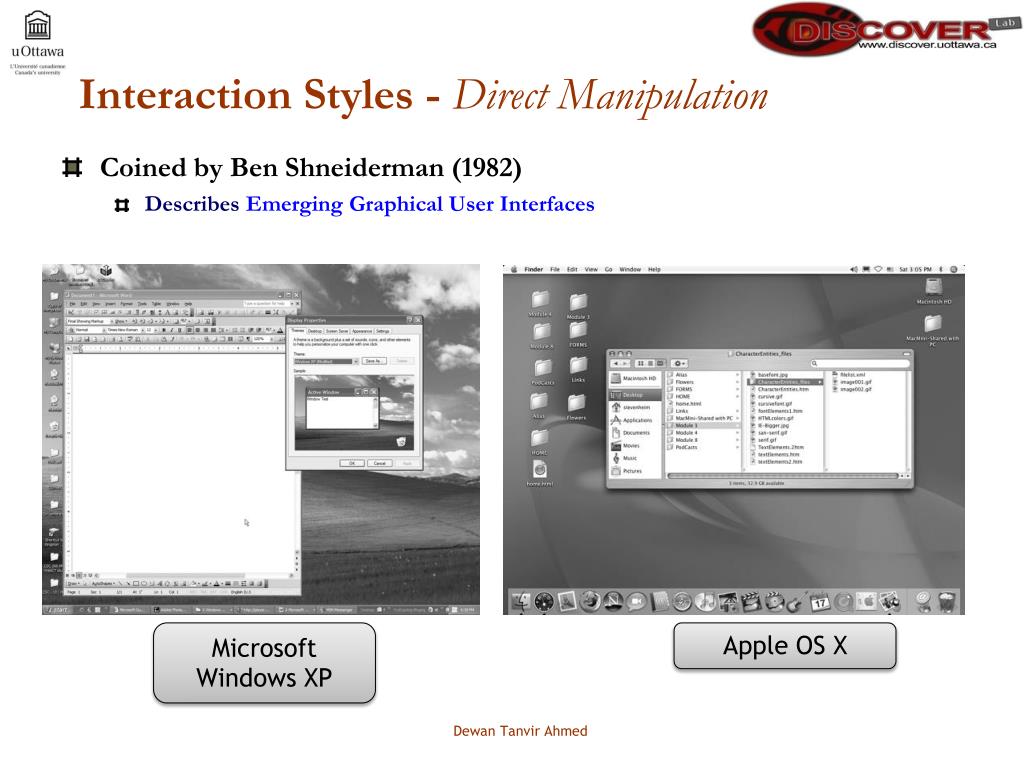Image resolution: width=1024 pixels, height=768 pixels.
Task: Open the Finder icon in the Mac dock
Action: click(520, 601)
